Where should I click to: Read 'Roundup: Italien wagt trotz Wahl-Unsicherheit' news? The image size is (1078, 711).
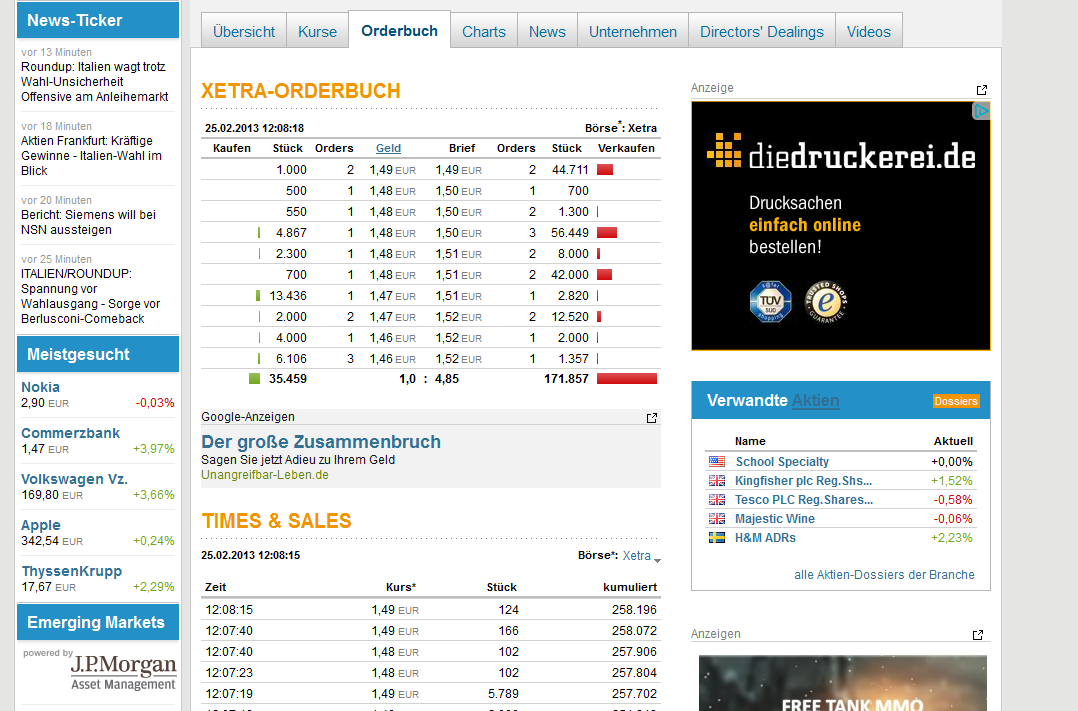(x=95, y=82)
